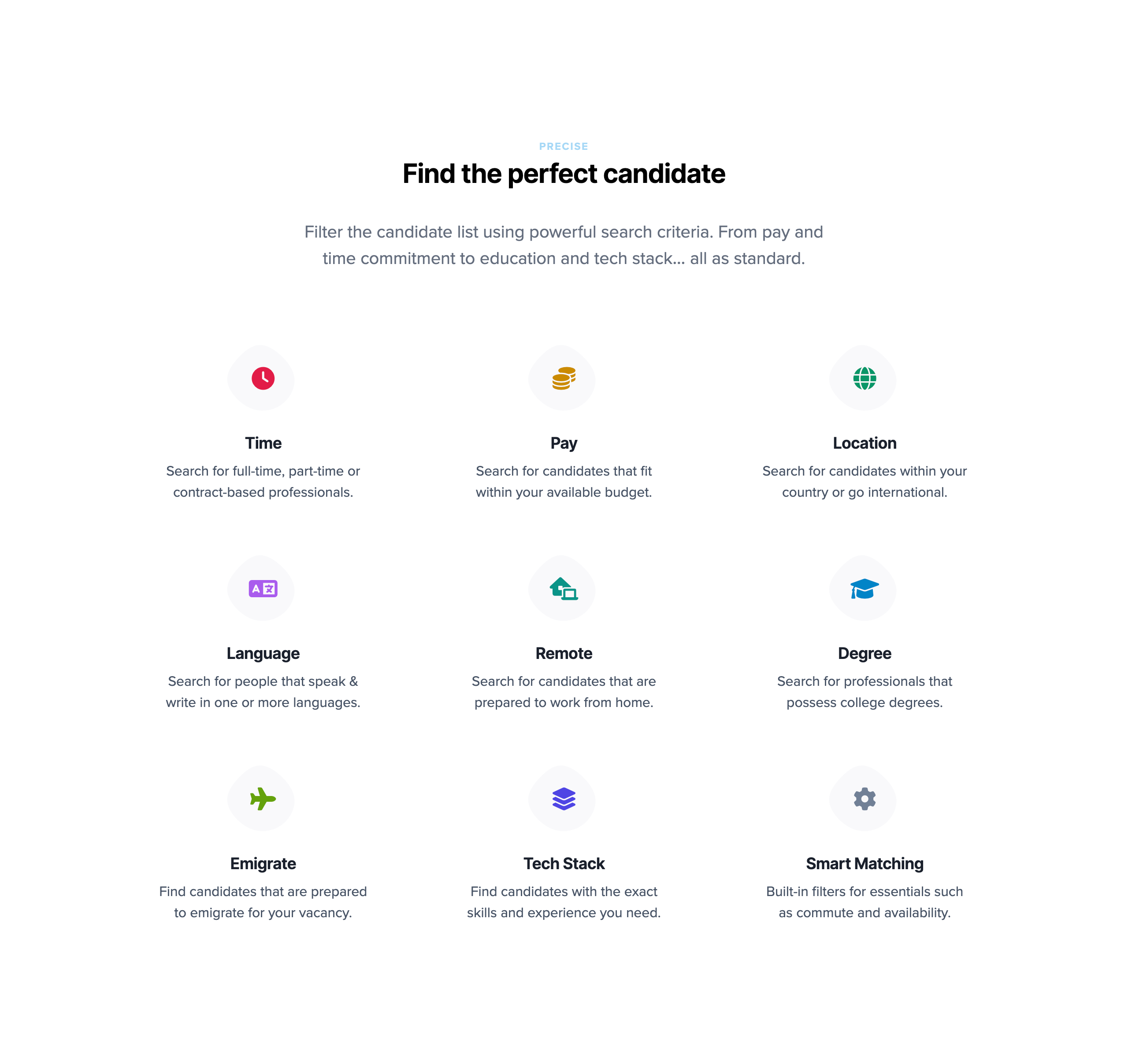Click the Tech Stack feature heading

click(564, 864)
